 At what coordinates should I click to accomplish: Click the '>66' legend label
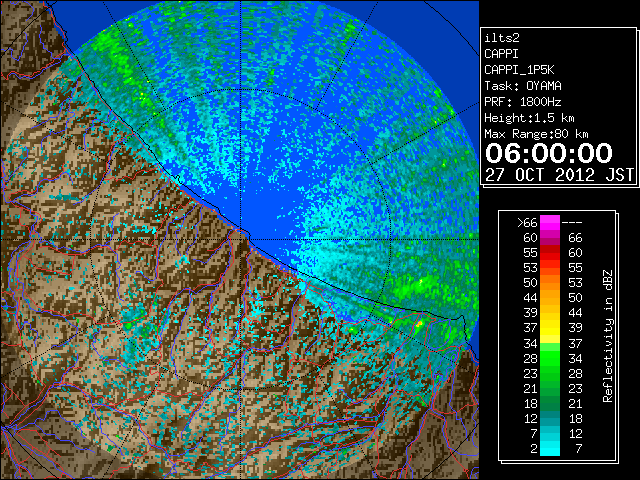point(527,223)
